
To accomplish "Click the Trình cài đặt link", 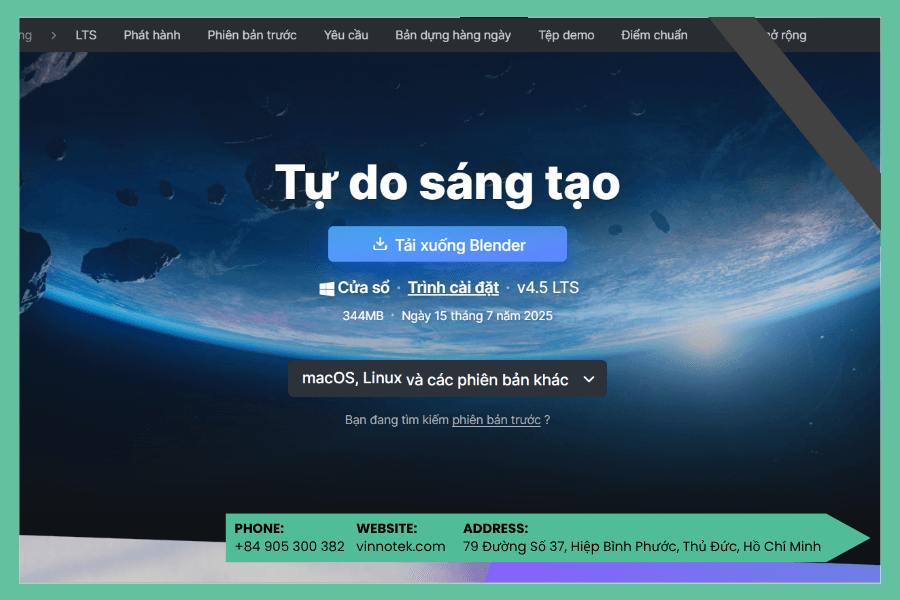I will pyautogui.click(x=453, y=288).
